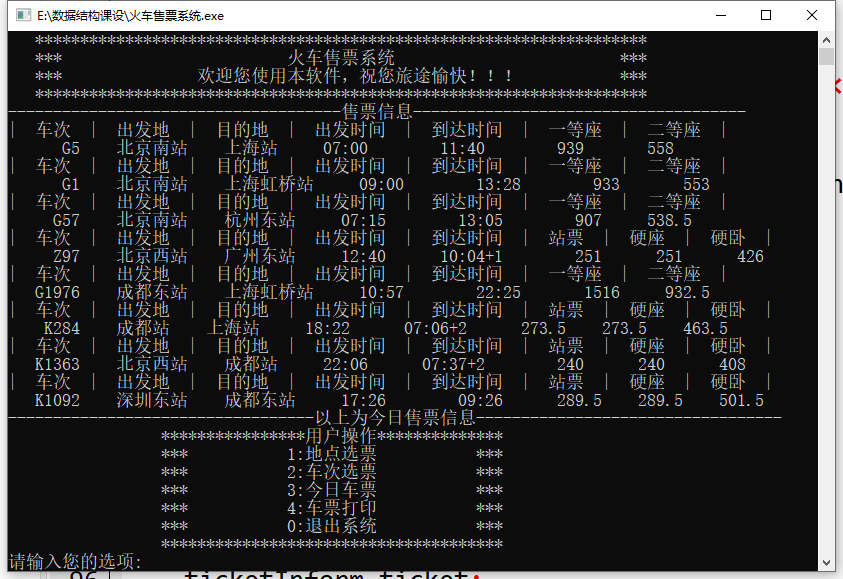Click first-class price 939
This screenshot has width=843, height=579.
click(x=570, y=148)
